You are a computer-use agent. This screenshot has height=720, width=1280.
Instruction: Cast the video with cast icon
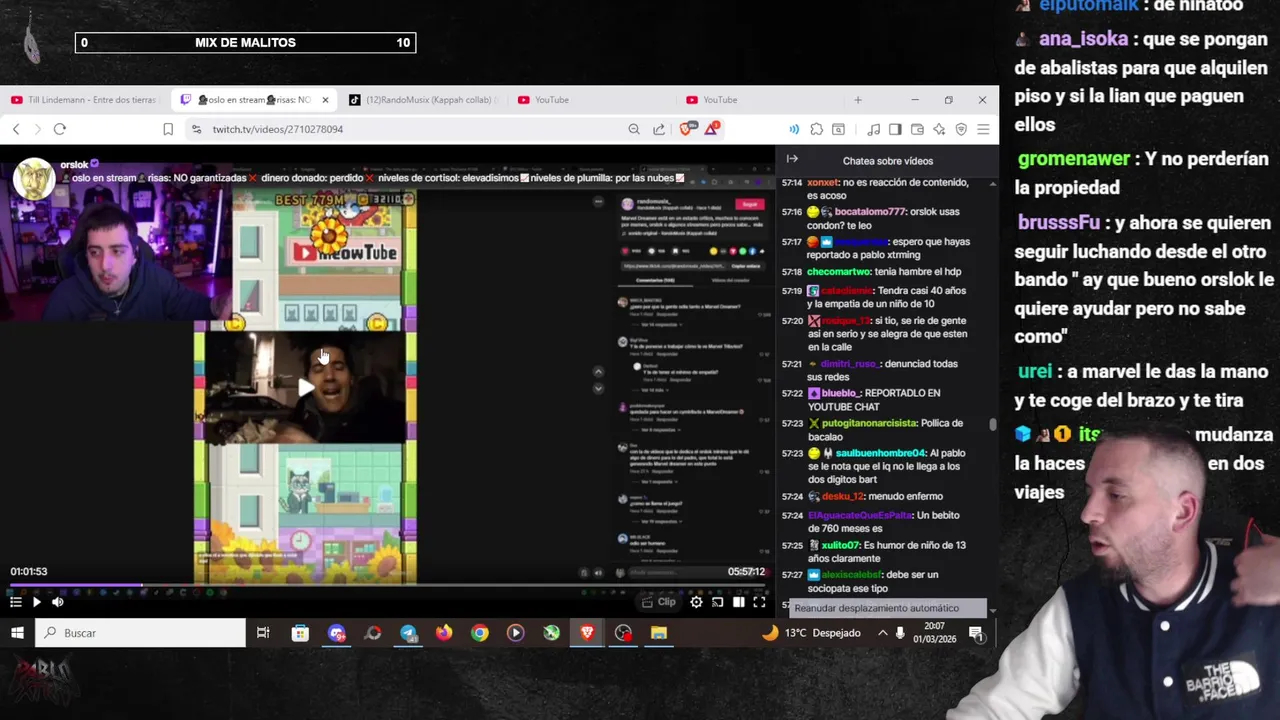coord(718,602)
